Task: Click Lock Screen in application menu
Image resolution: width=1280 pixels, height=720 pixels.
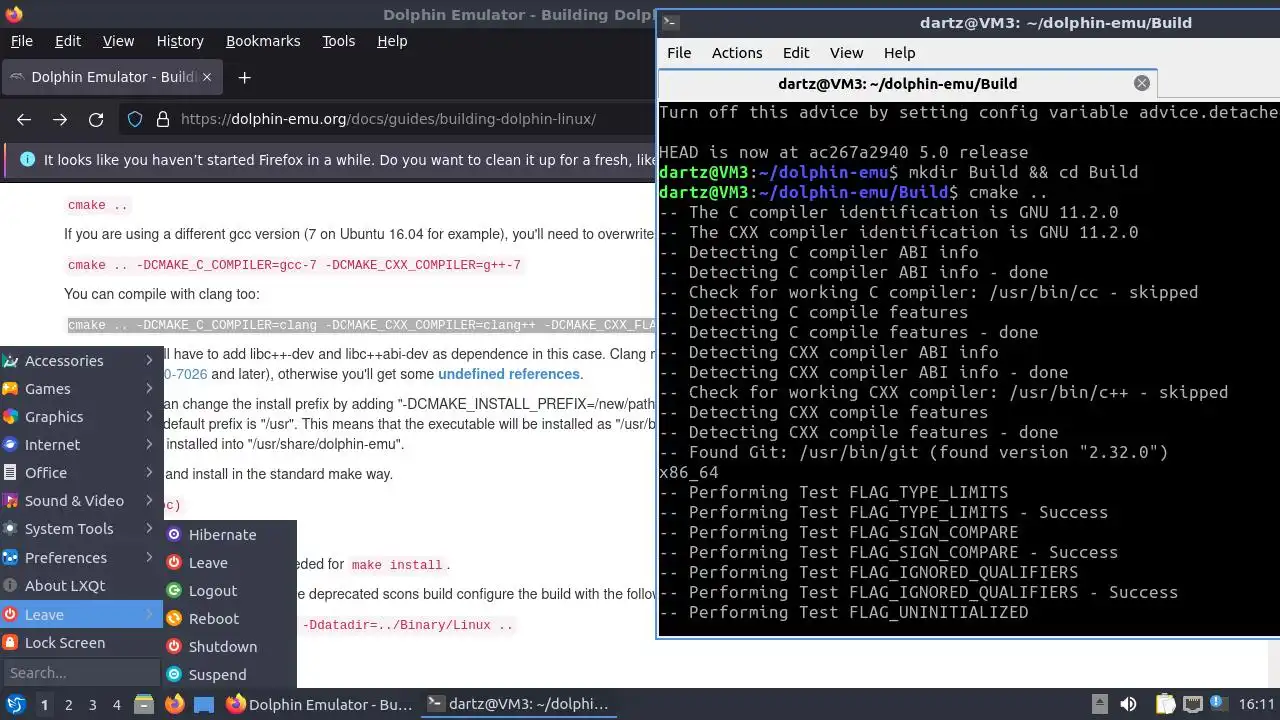Action: coord(81,643)
